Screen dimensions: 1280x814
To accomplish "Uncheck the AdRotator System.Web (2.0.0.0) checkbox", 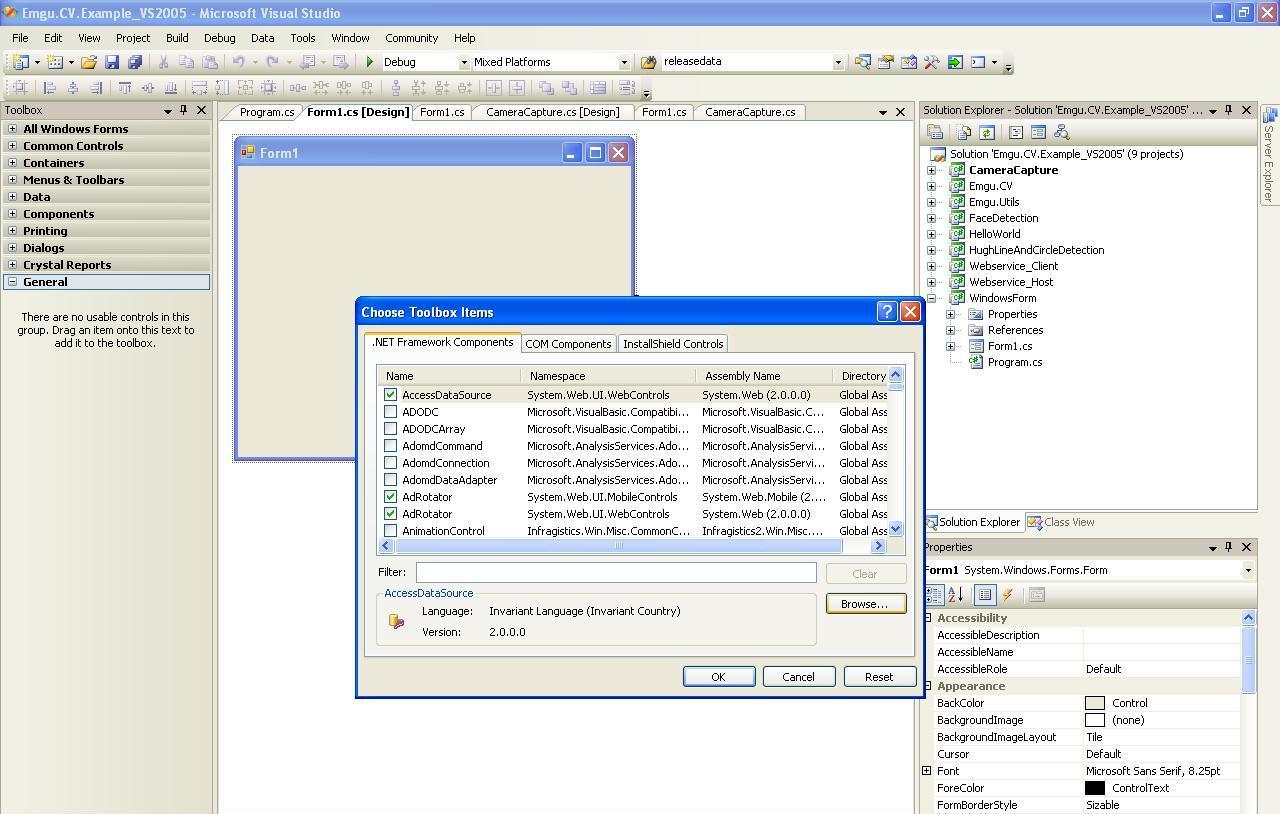I will coord(390,514).
